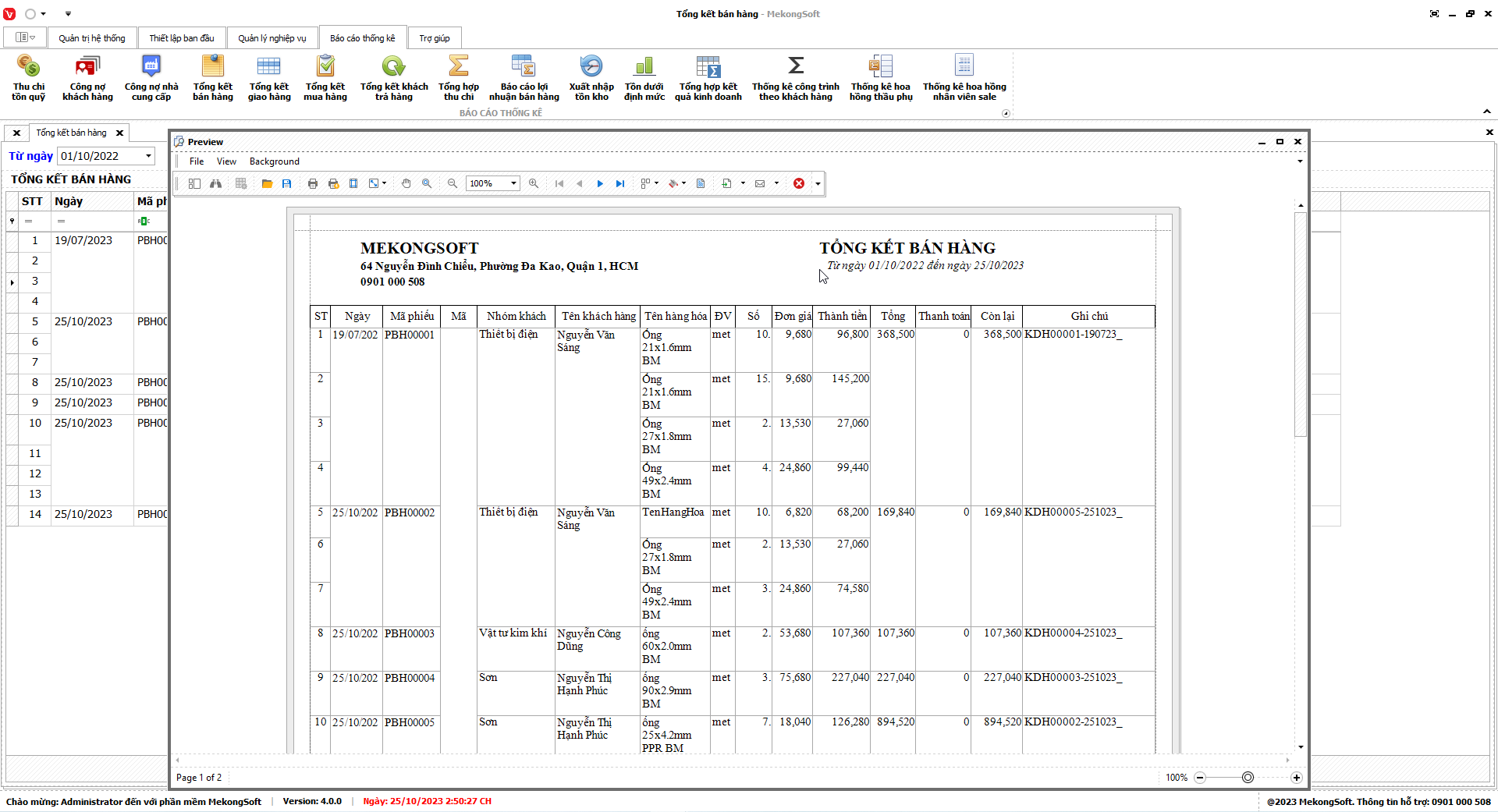Select the Hand tool icon
The width and height of the screenshot is (1498, 812).
click(406, 184)
